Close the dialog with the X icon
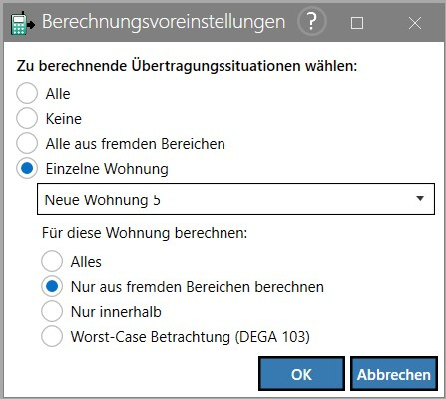The width and height of the screenshot is (446, 399). tap(415, 23)
